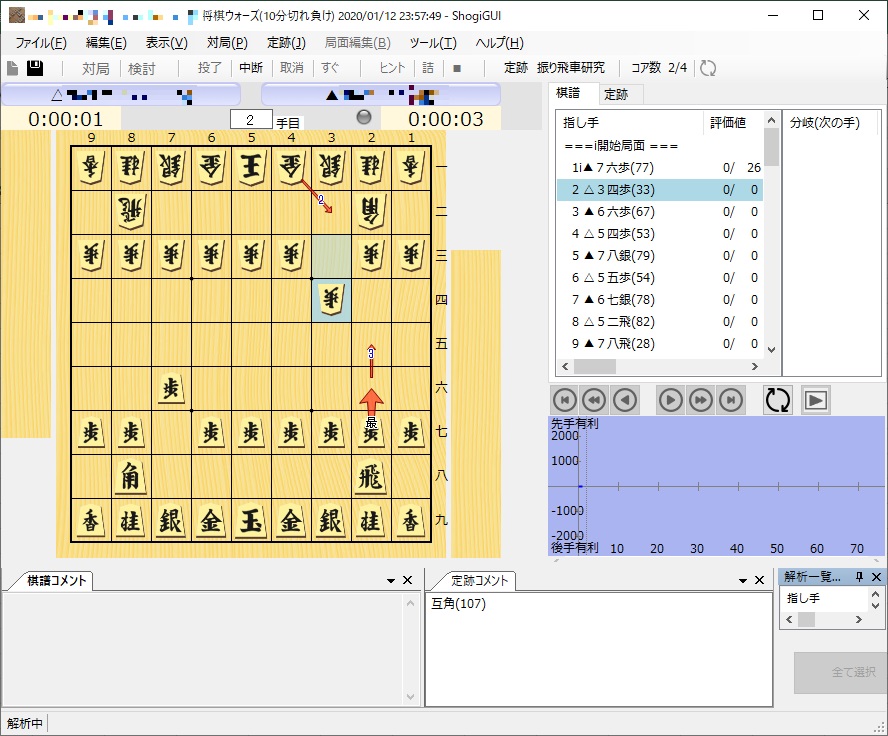Click the 定跡 振り飛車研究 toolbar item

[554, 68]
